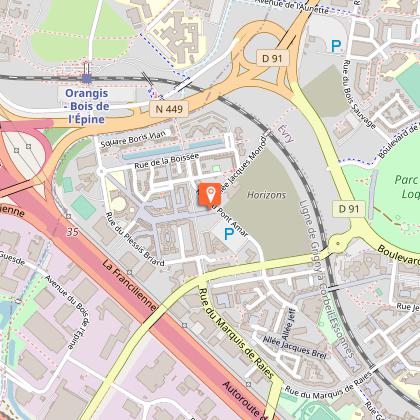
Task: Click the La Francilienne motorway label
Action: [x=129, y=285]
